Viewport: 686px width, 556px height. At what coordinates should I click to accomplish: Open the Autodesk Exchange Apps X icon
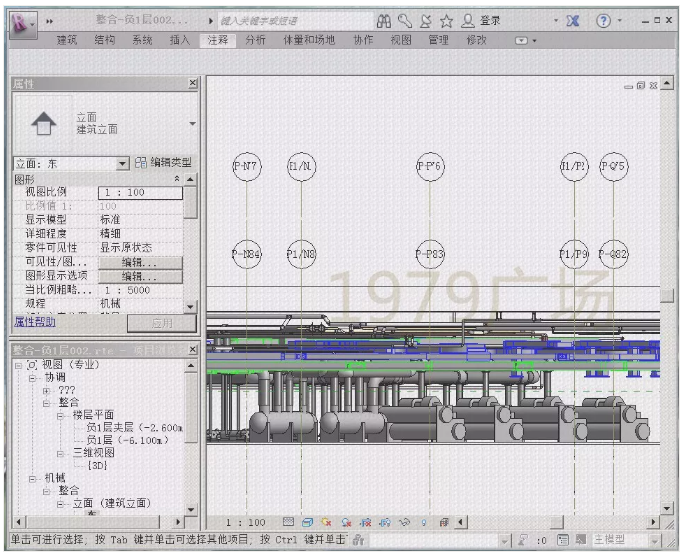(x=573, y=21)
